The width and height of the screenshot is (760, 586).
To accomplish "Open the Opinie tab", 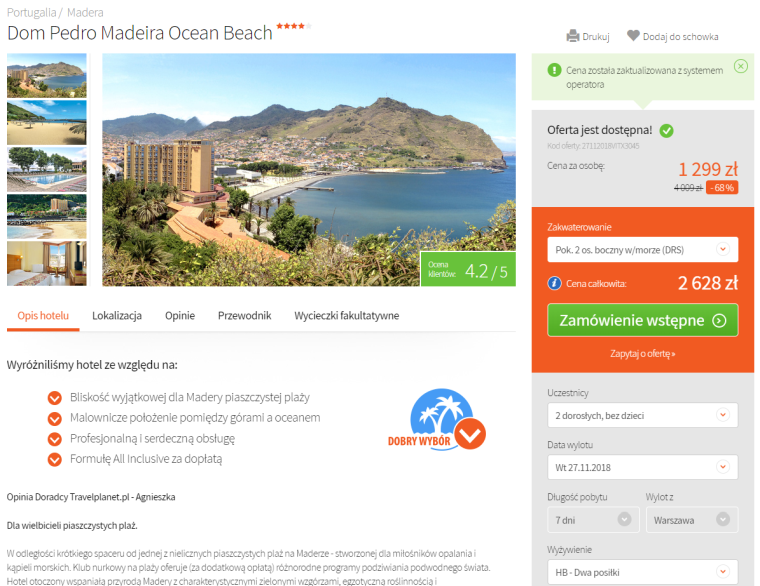I will 180,316.
